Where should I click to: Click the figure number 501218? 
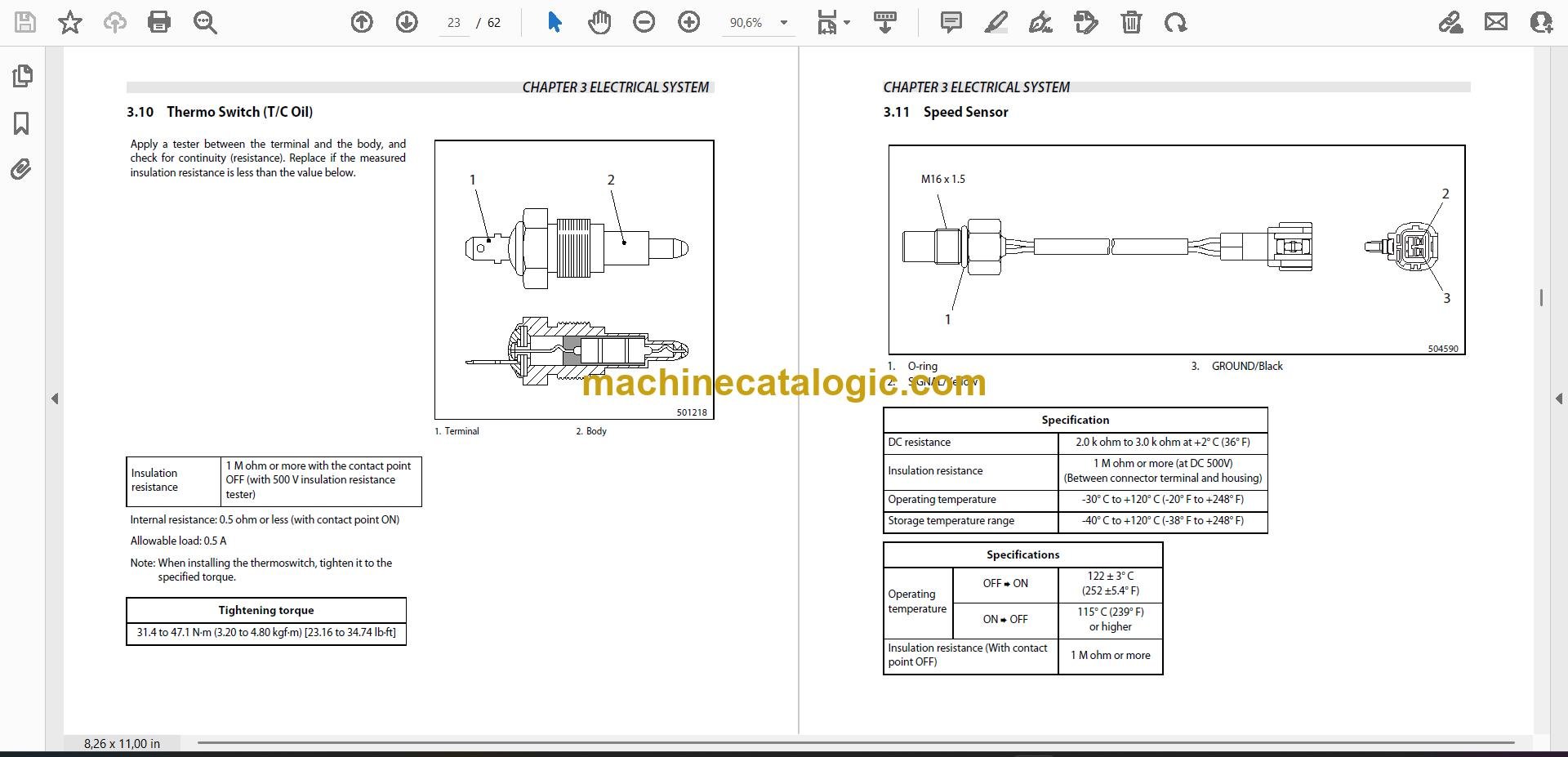pos(692,412)
